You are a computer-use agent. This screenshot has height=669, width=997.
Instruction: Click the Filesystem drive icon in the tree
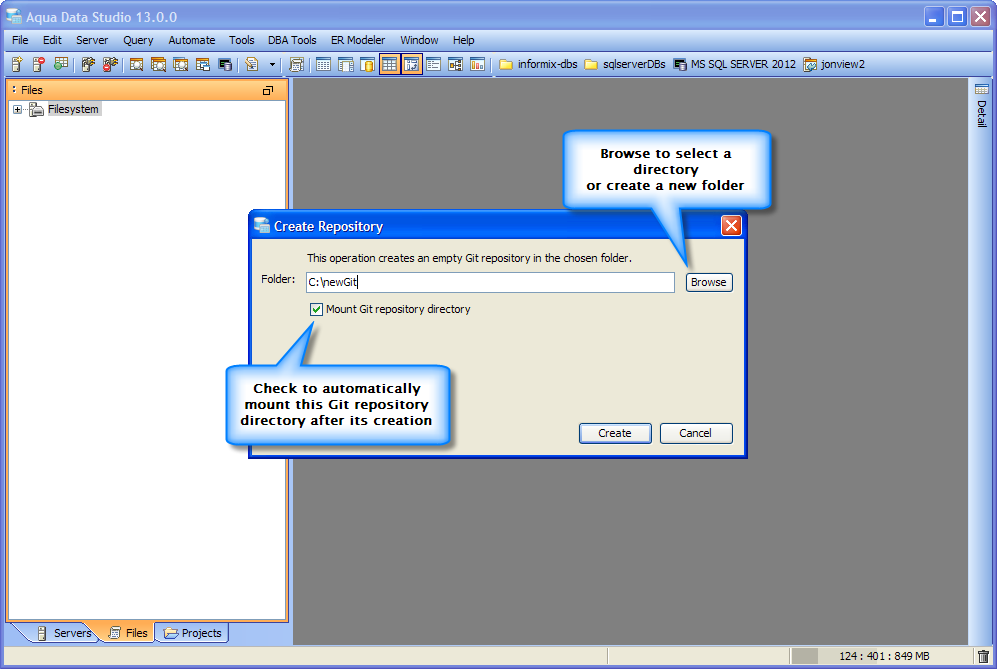(x=36, y=109)
